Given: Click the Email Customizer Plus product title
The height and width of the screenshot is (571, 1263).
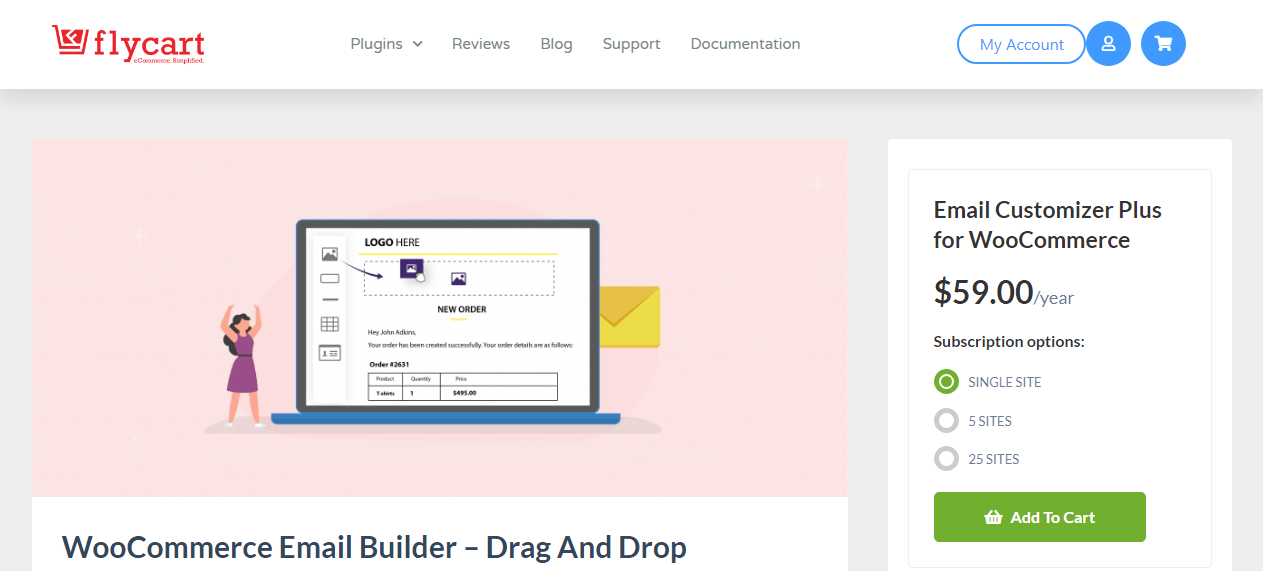Looking at the screenshot, I should point(1048,225).
